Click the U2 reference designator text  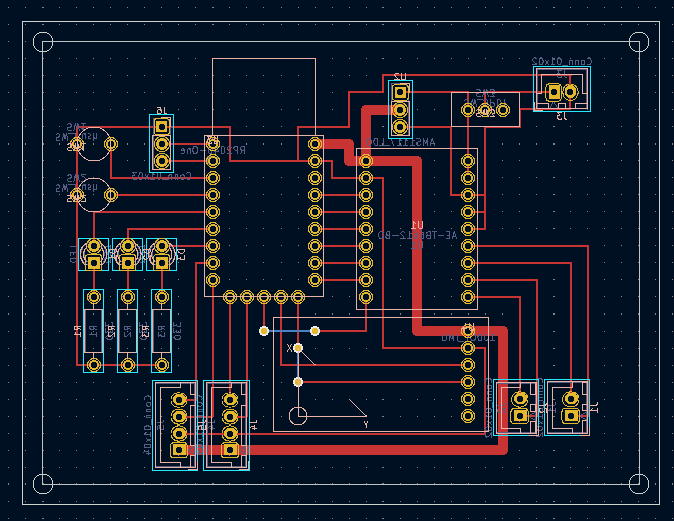coord(400,77)
